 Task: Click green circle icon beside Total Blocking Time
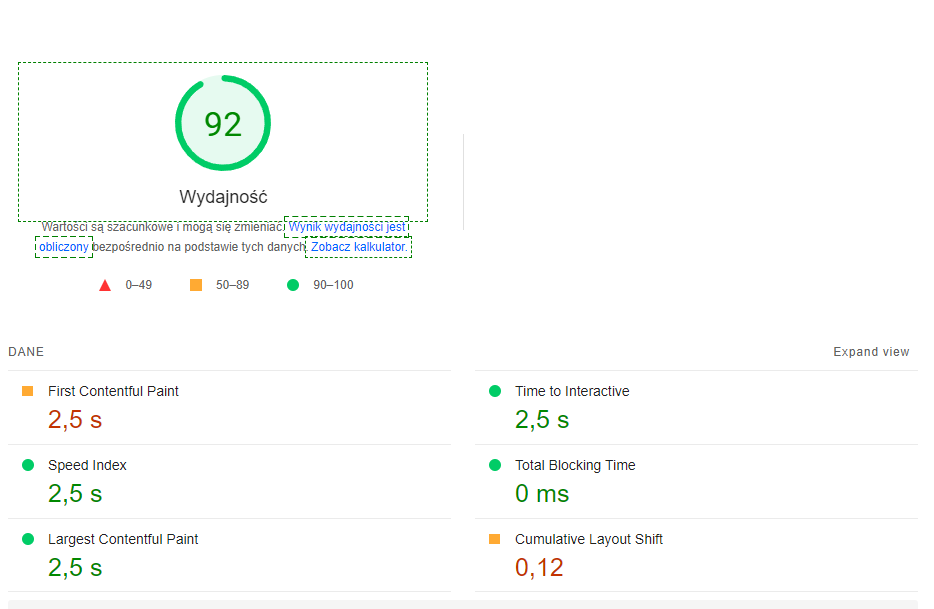point(495,465)
